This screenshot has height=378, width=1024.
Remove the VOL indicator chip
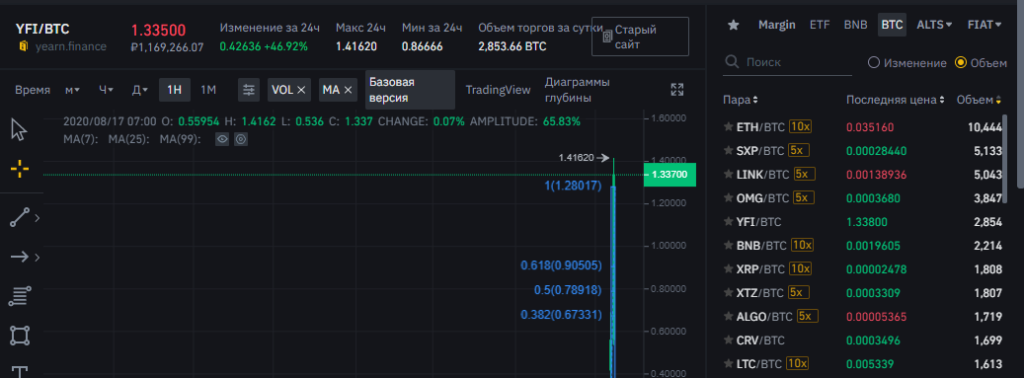click(301, 90)
